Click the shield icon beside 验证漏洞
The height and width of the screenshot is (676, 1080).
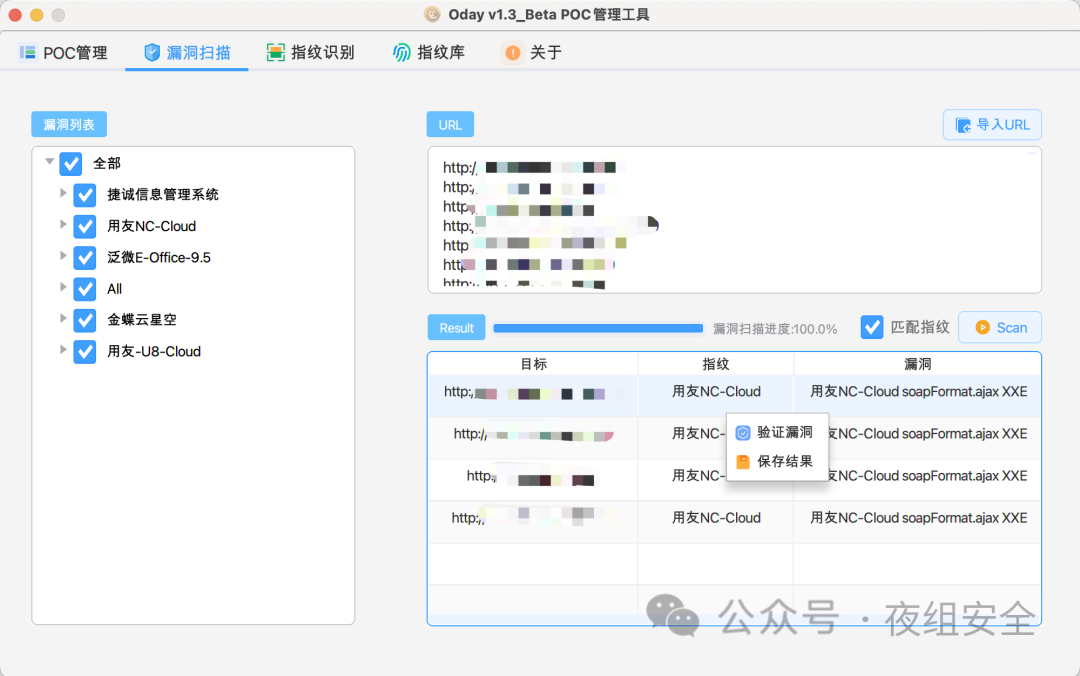742,433
